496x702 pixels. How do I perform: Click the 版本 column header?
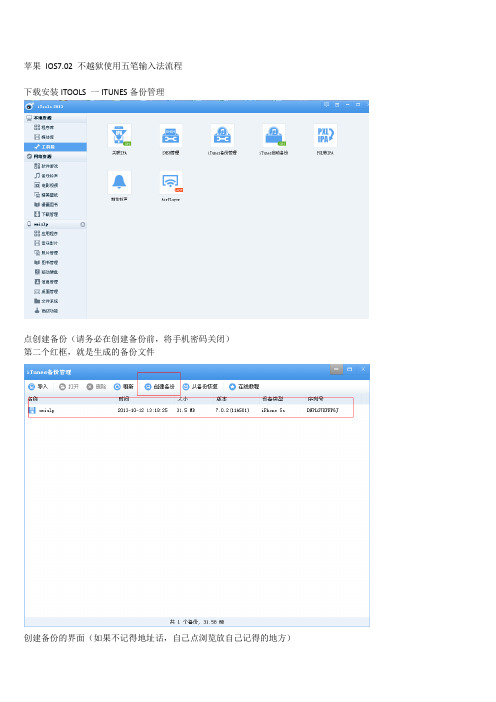coord(222,398)
